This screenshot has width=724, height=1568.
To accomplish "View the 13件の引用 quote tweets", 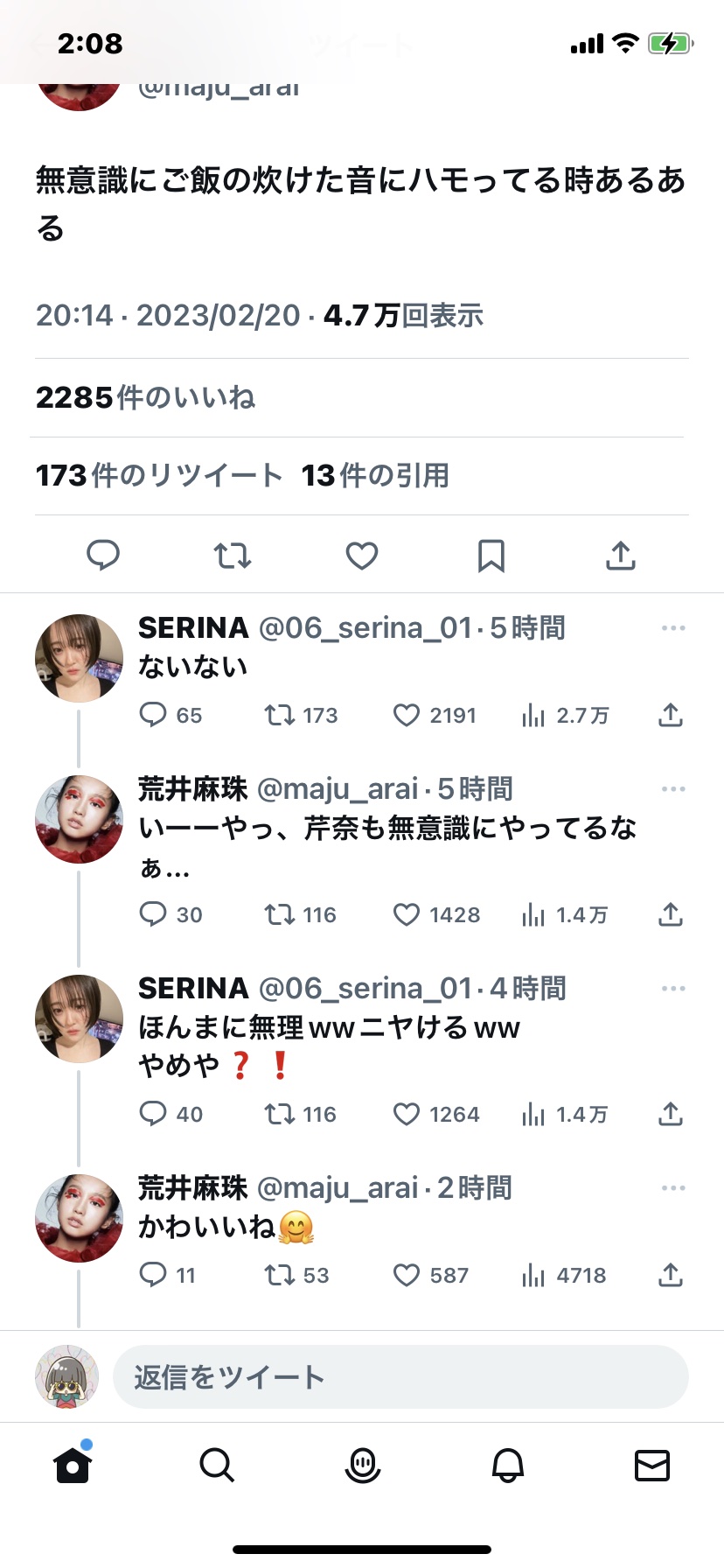I will (x=375, y=476).
